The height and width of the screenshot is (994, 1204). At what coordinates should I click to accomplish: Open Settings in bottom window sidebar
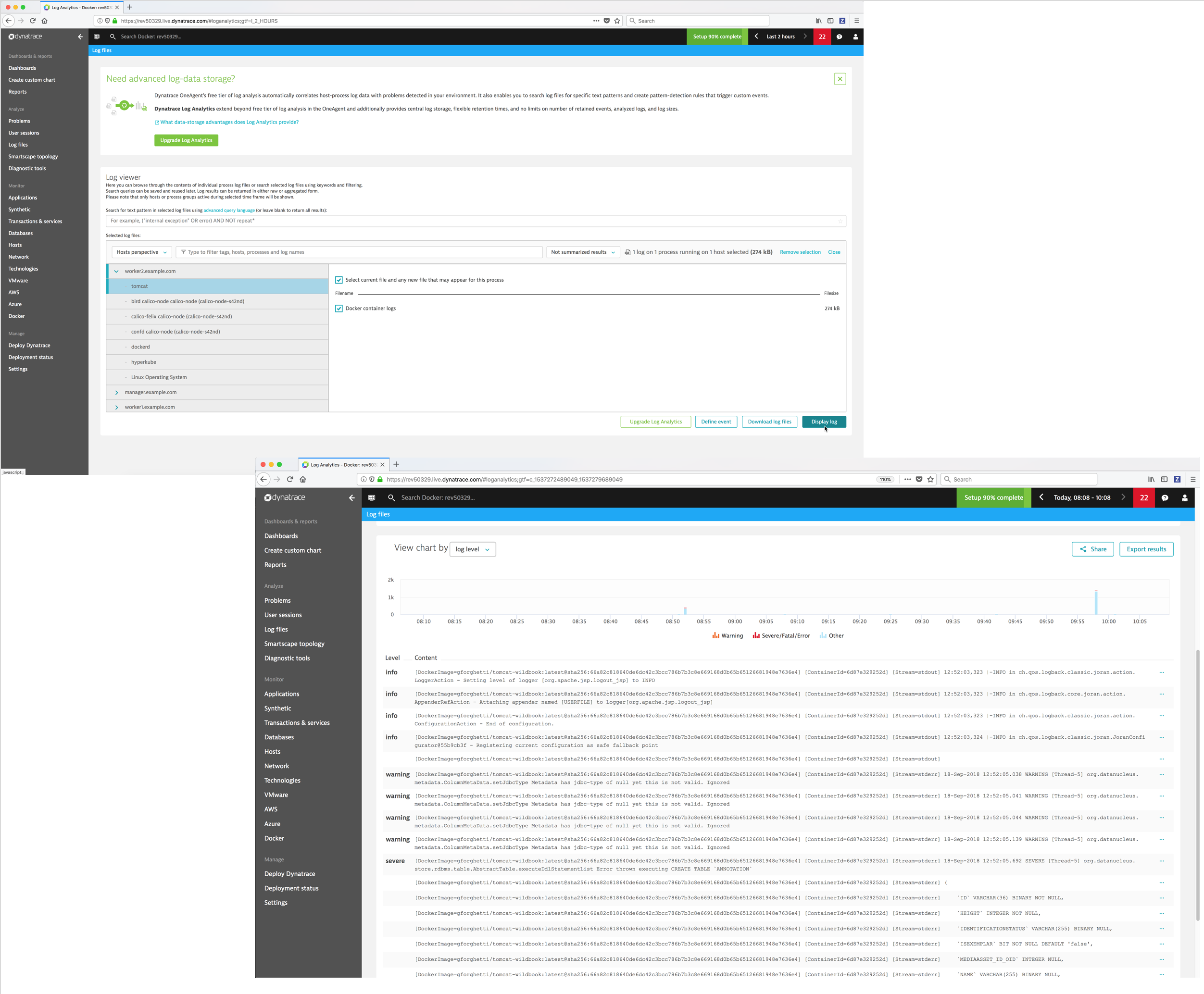pos(276,902)
